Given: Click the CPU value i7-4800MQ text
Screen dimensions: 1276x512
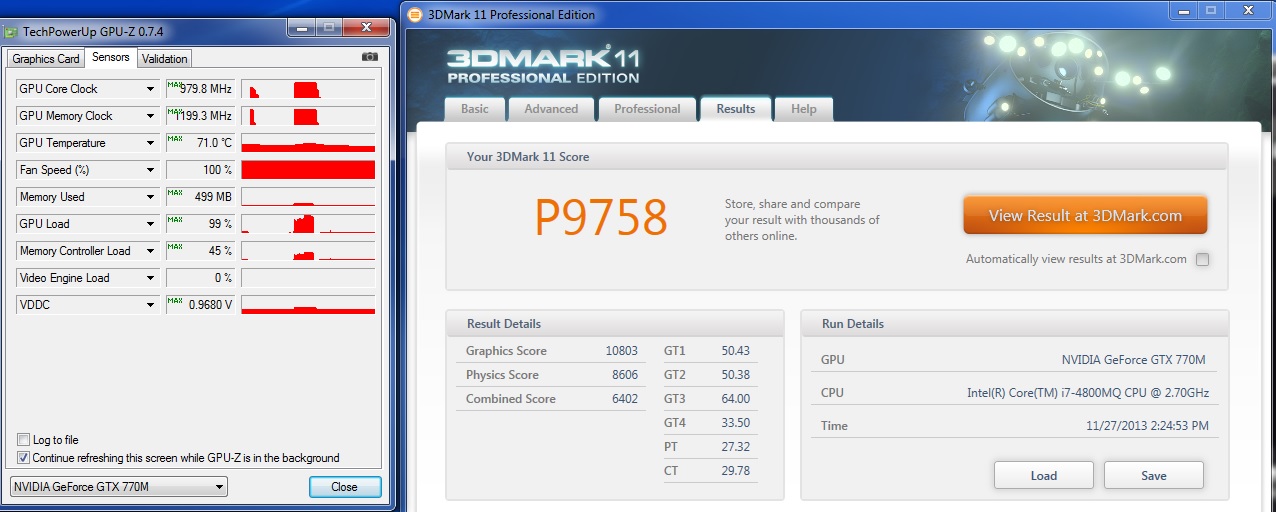Looking at the screenshot, I should coord(1087,393).
